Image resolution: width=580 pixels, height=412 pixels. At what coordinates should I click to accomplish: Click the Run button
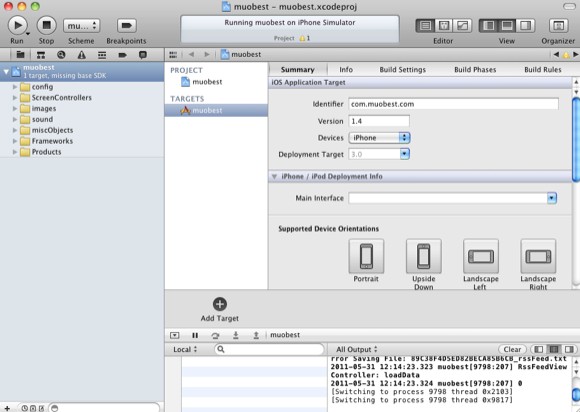(17, 25)
